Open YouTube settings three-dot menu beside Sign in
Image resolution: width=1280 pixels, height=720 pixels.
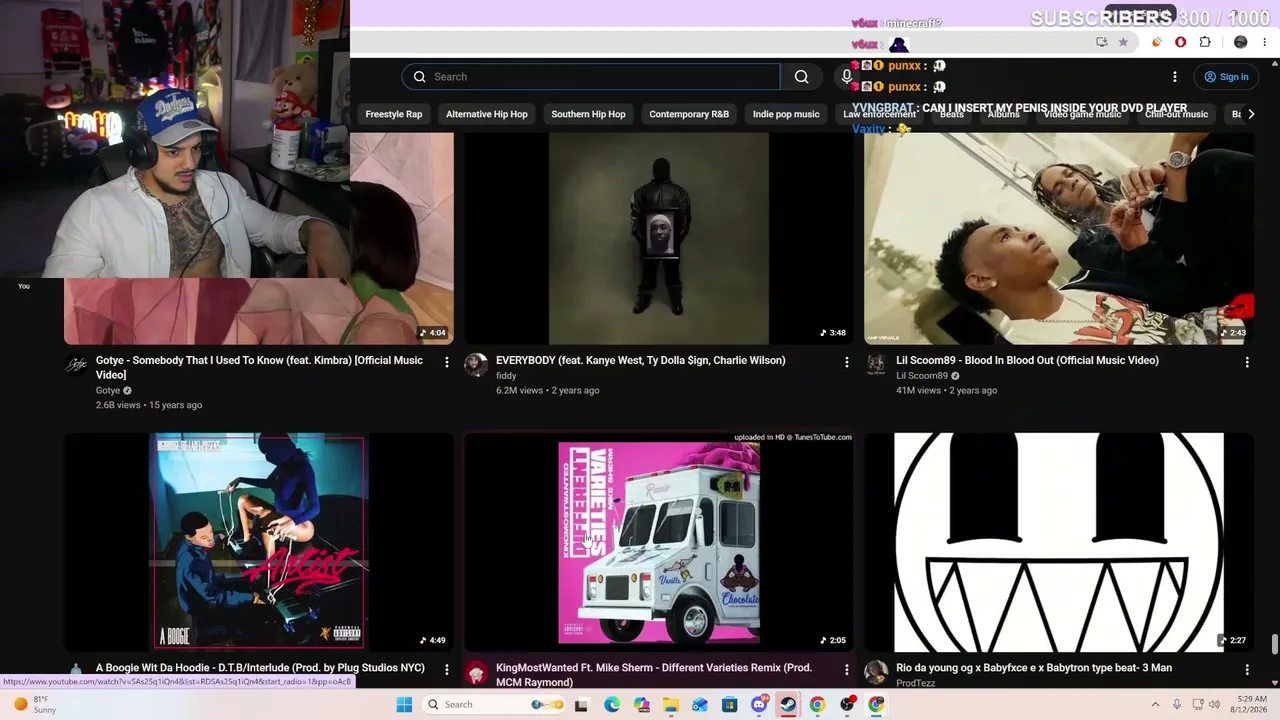[x=1175, y=77]
